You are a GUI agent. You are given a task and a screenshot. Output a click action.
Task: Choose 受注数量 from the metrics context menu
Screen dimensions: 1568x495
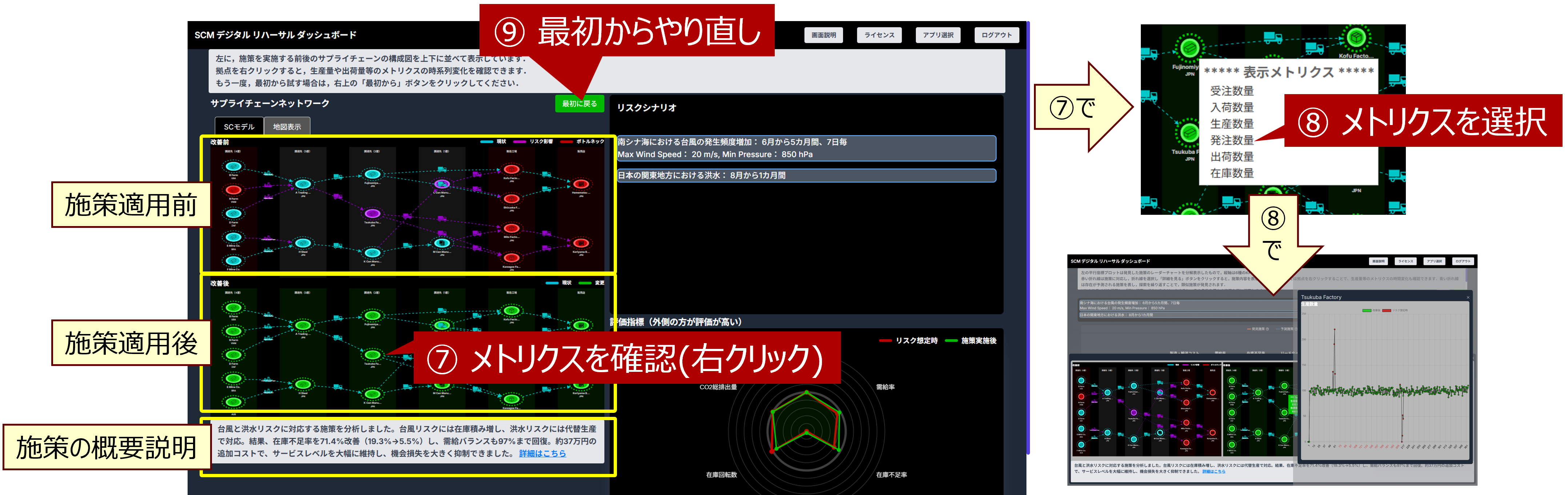(x=1231, y=91)
